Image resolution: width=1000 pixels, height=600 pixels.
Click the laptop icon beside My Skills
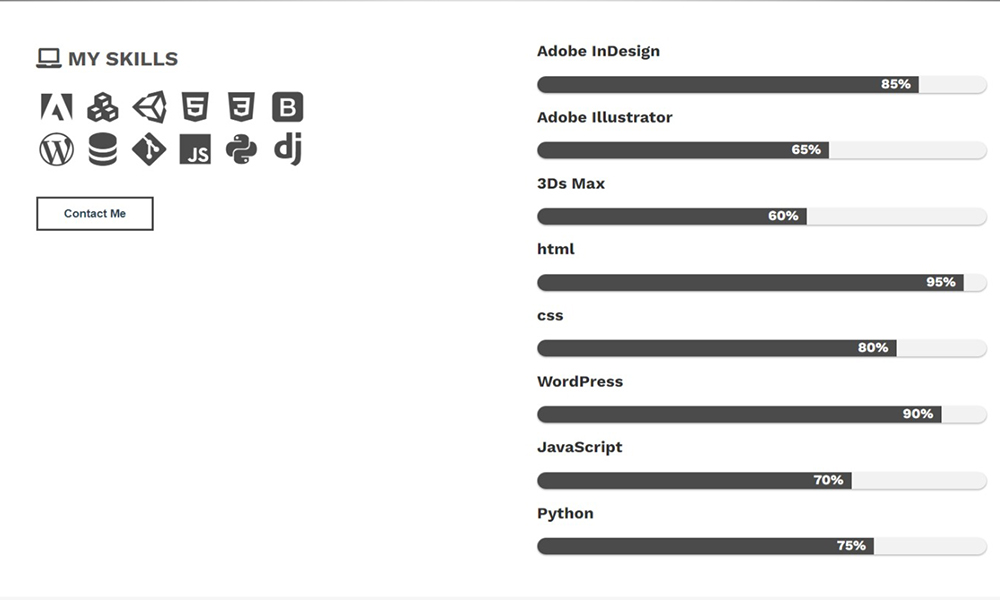point(48,58)
